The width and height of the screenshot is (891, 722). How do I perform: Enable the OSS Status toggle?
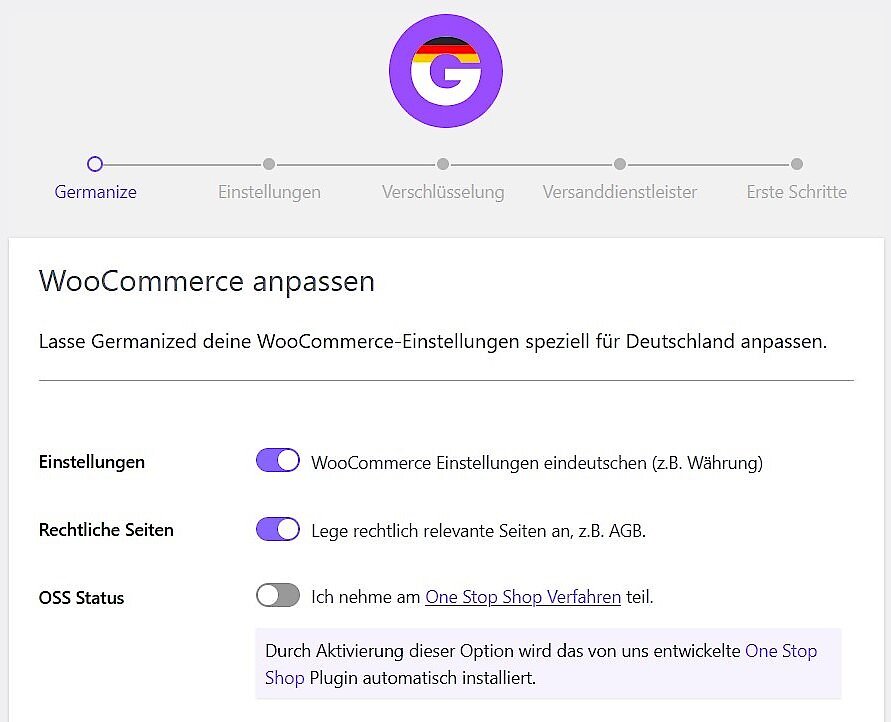coord(277,594)
